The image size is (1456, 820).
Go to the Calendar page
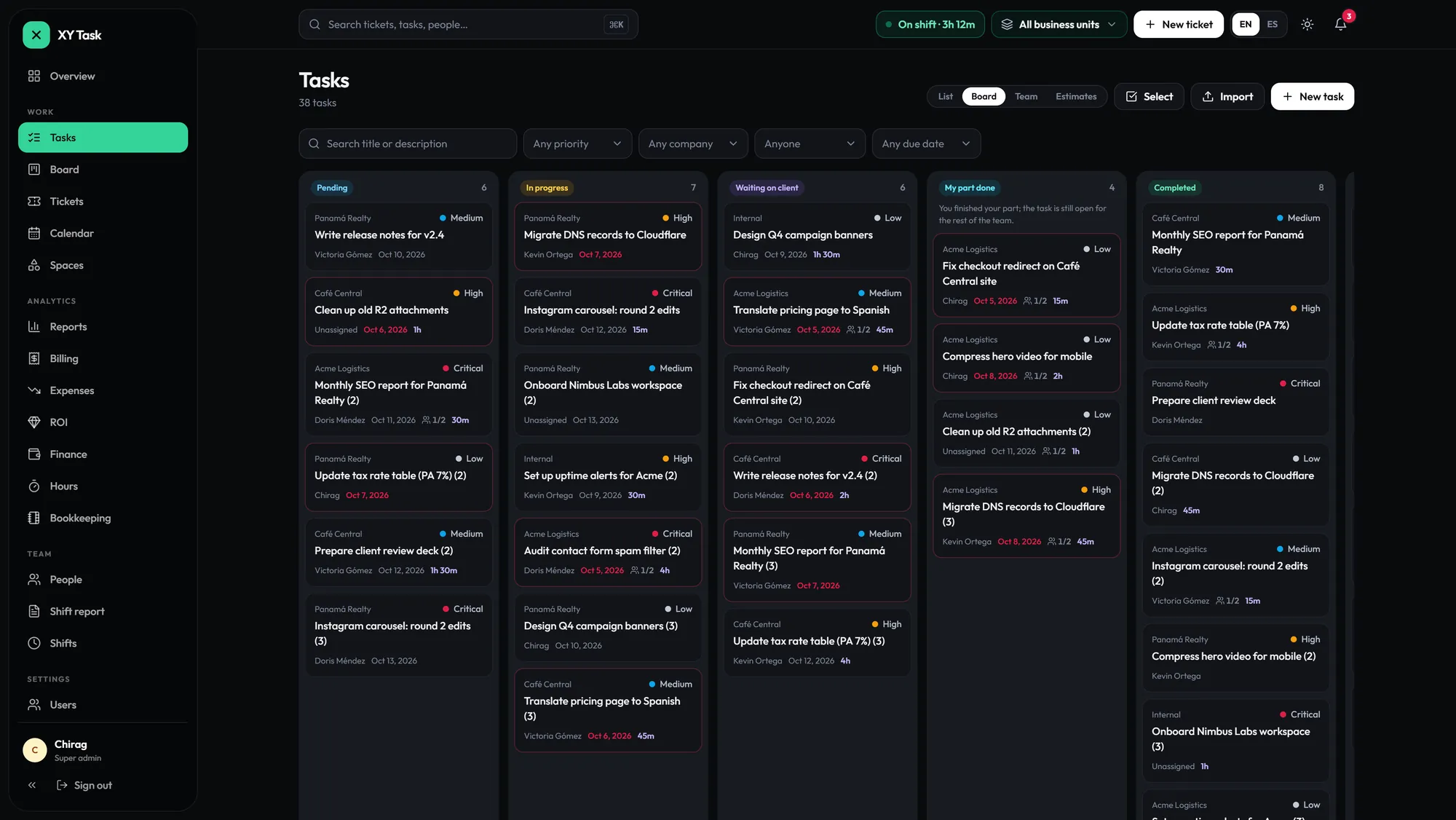pyautogui.click(x=103, y=233)
